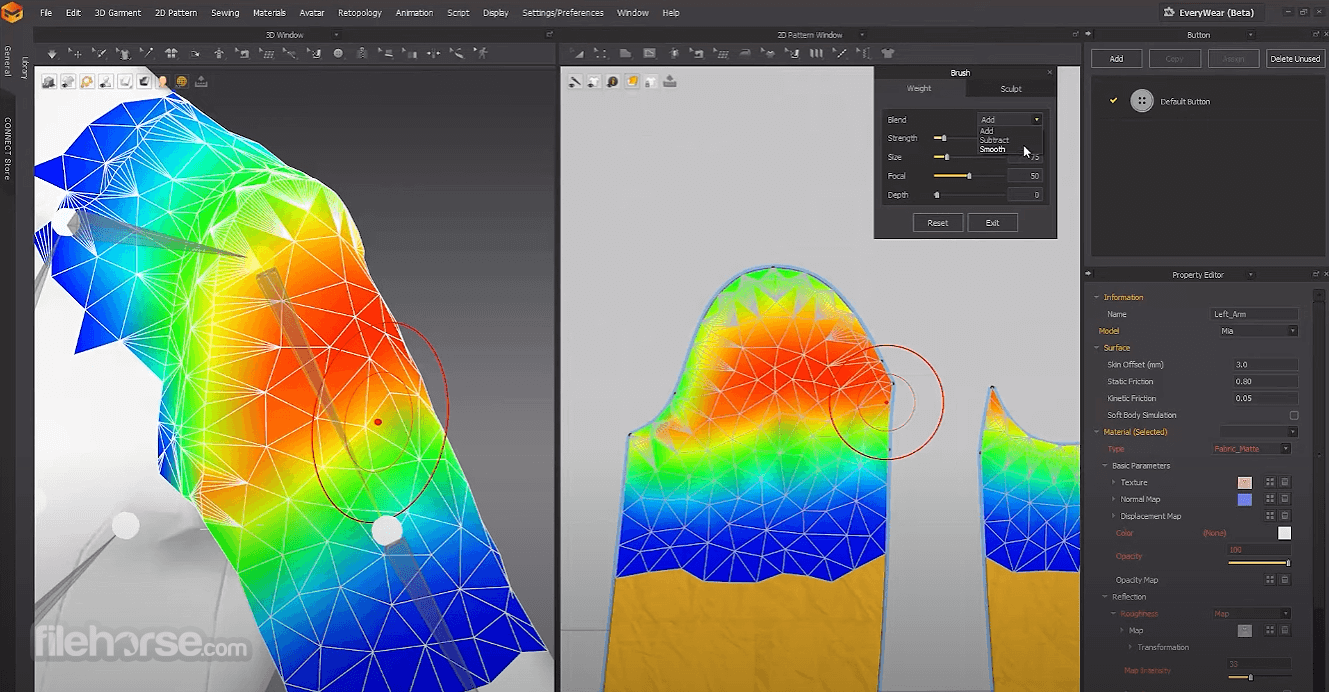Click the Texture row trash delete icon
This screenshot has width=1329, height=692.
pos(1285,482)
